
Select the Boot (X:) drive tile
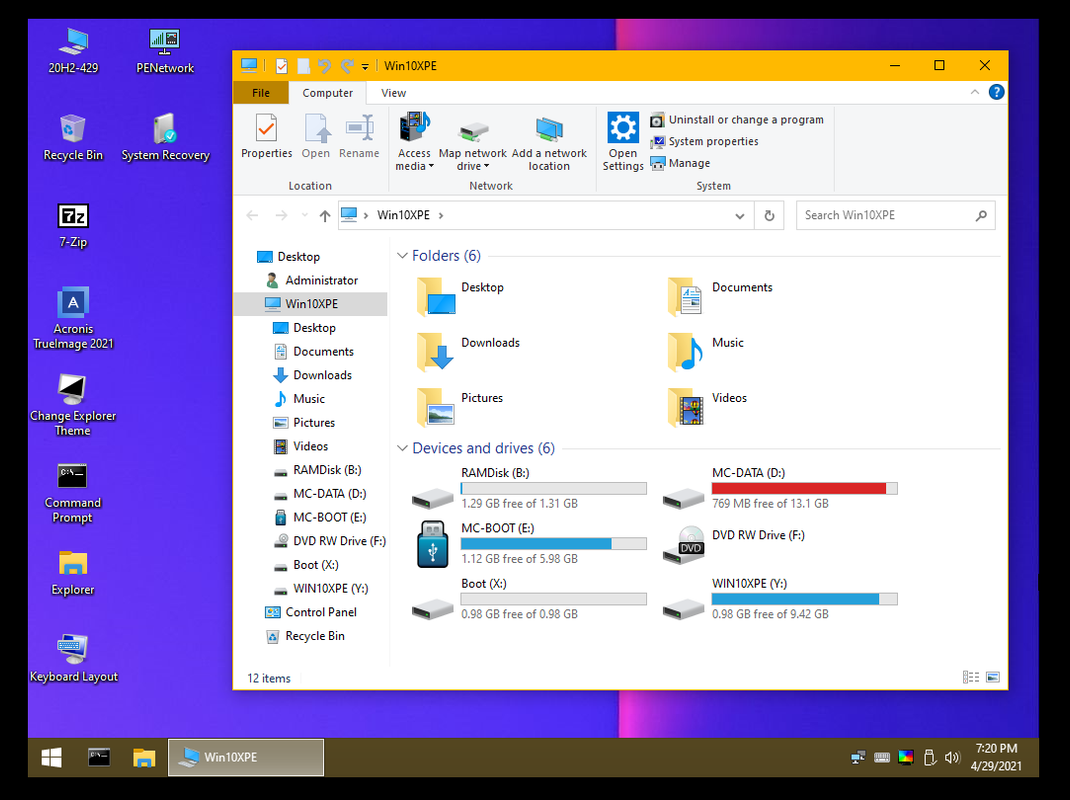pyautogui.click(x=530, y=599)
